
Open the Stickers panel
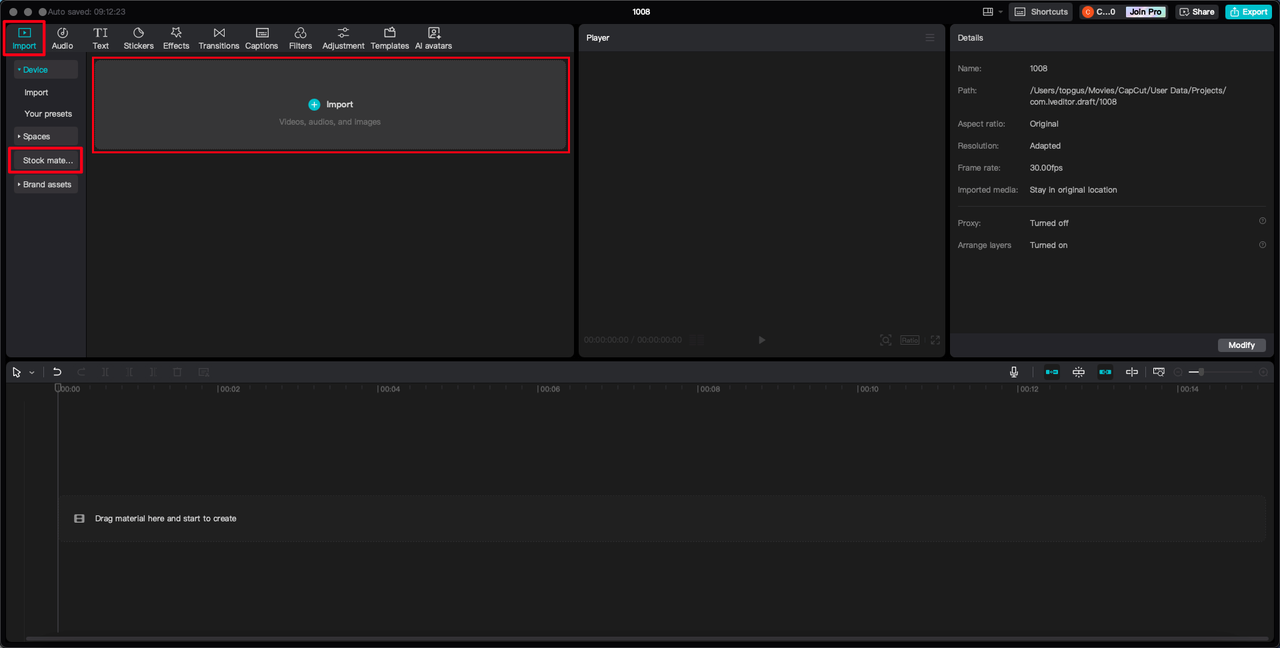click(138, 39)
